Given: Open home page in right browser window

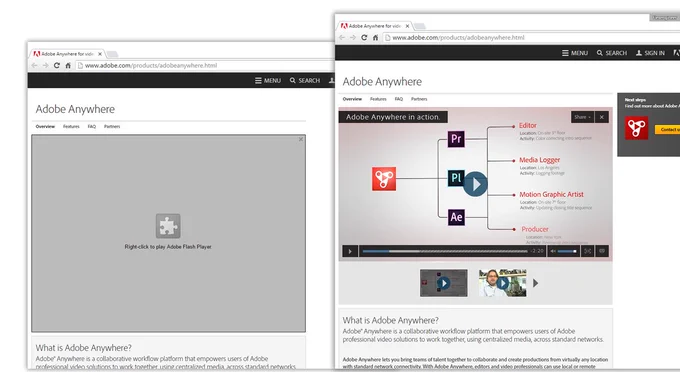Looking at the screenshot, I should pyautogui.click(x=376, y=38).
